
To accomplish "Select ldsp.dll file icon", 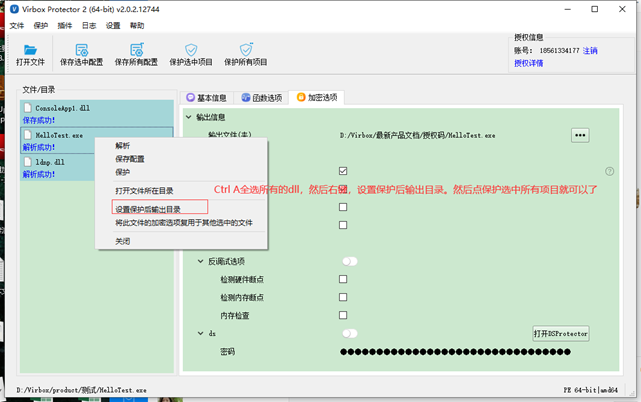I will coord(28,162).
